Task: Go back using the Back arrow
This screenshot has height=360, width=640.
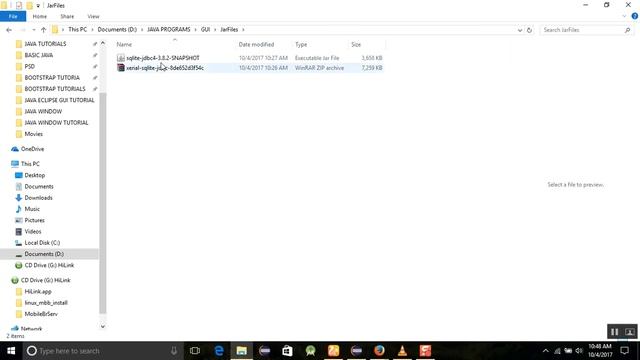Action: pyautogui.click(x=9, y=30)
